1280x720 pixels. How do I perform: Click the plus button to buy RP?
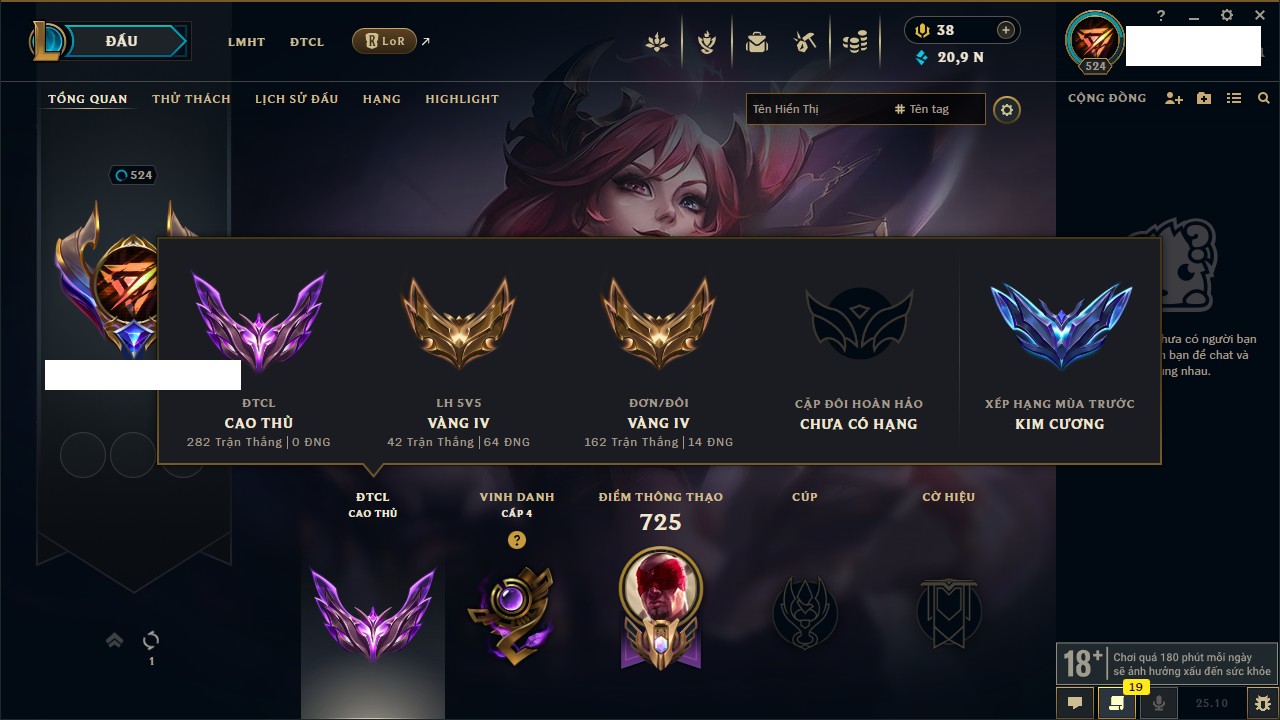[x=1006, y=30]
